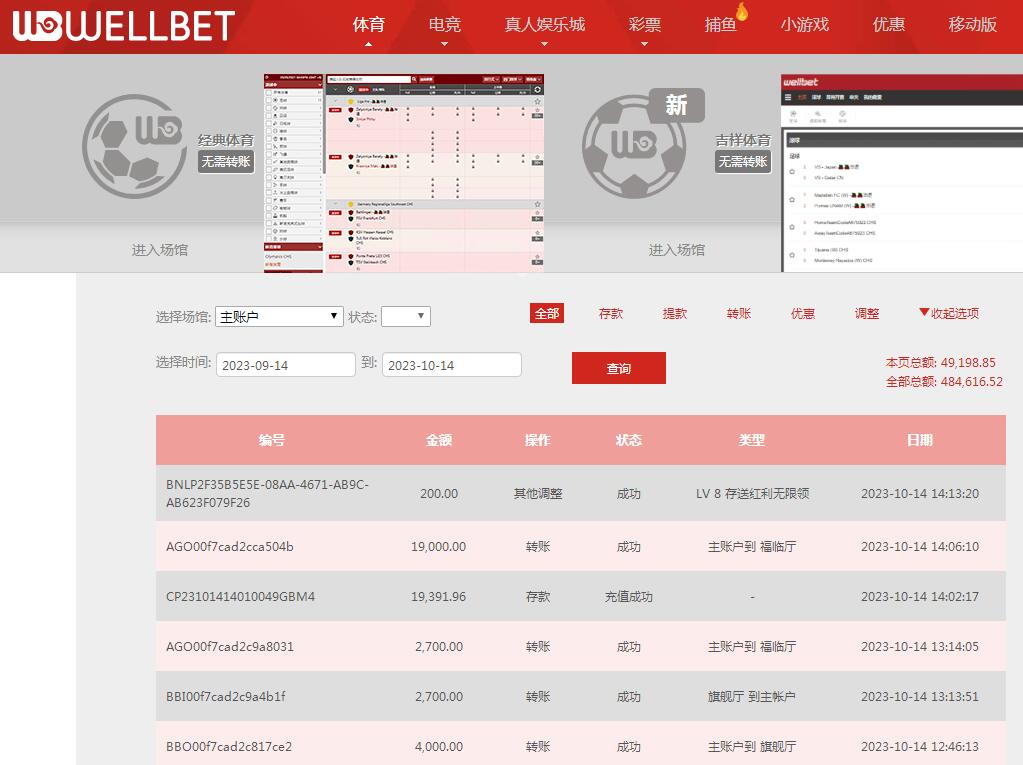The width and height of the screenshot is (1023, 765).
Task: Click the 其他调整 operation cell
Action: (538, 494)
